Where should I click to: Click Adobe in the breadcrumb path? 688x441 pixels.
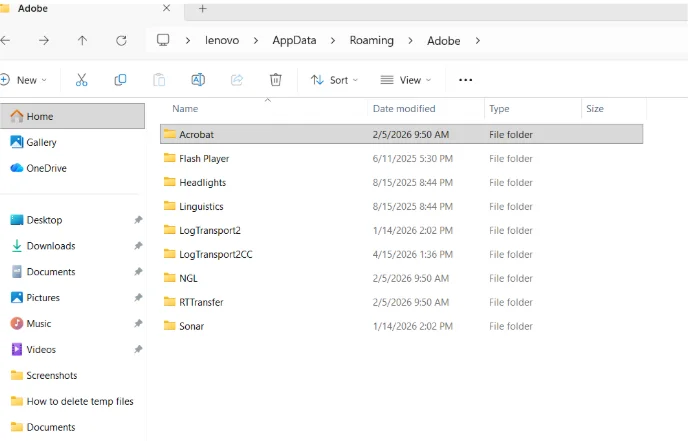tap(444, 41)
